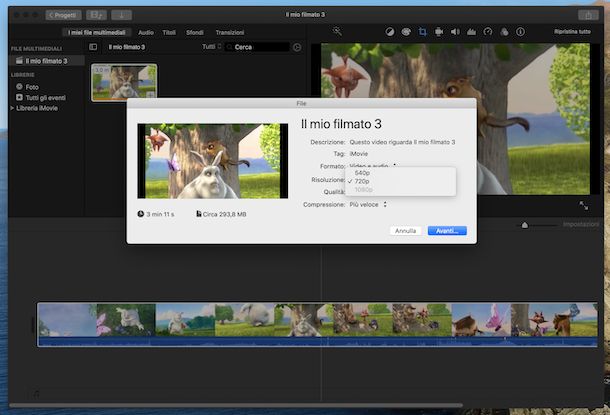Click the Cerca search field

(258, 47)
